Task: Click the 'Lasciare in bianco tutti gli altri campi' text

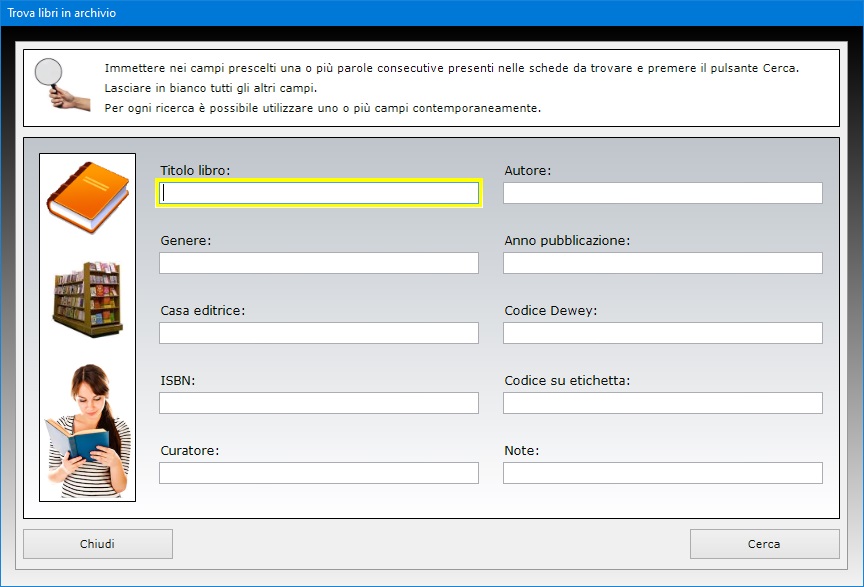Action: (210, 88)
